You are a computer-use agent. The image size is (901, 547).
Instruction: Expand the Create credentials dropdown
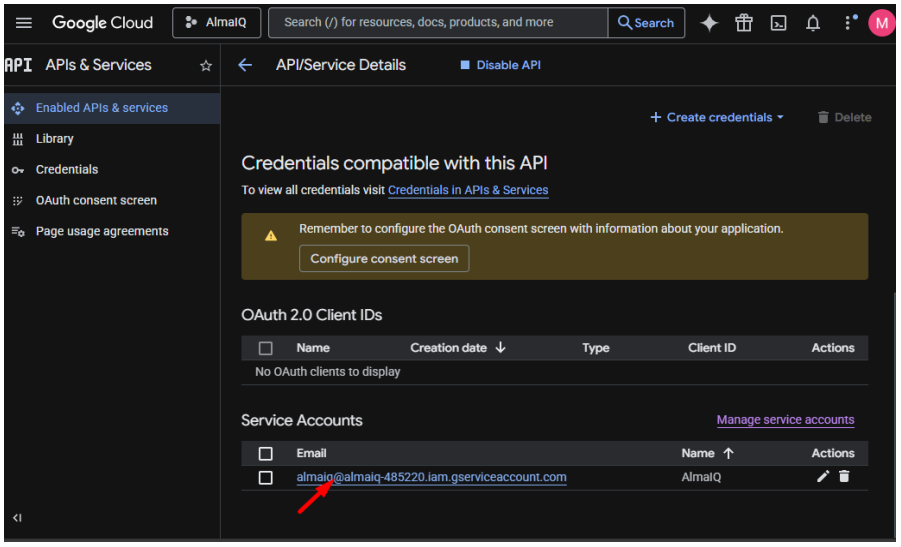(x=717, y=117)
